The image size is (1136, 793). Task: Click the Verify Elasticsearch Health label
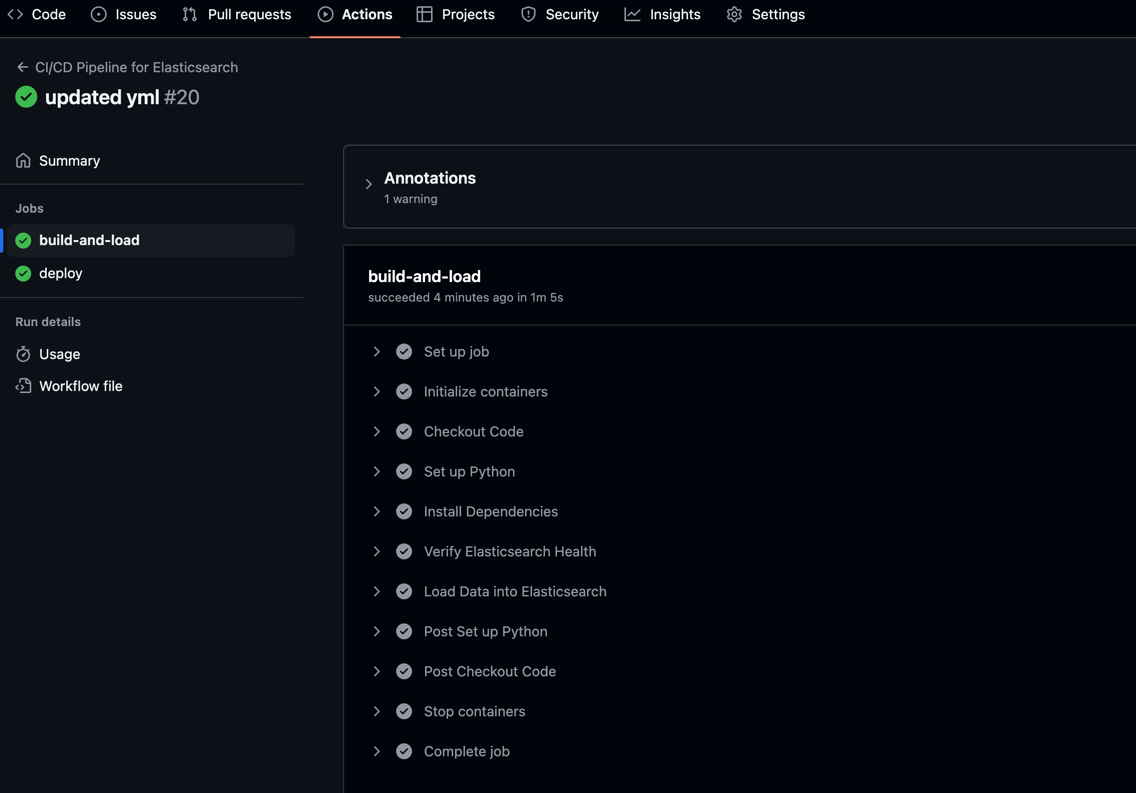[510, 552]
